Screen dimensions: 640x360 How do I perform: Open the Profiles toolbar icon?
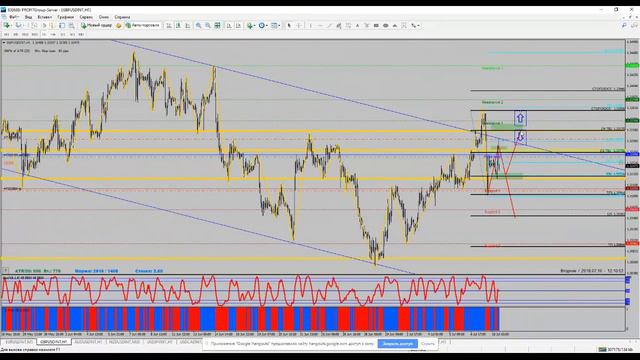(18, 25)
